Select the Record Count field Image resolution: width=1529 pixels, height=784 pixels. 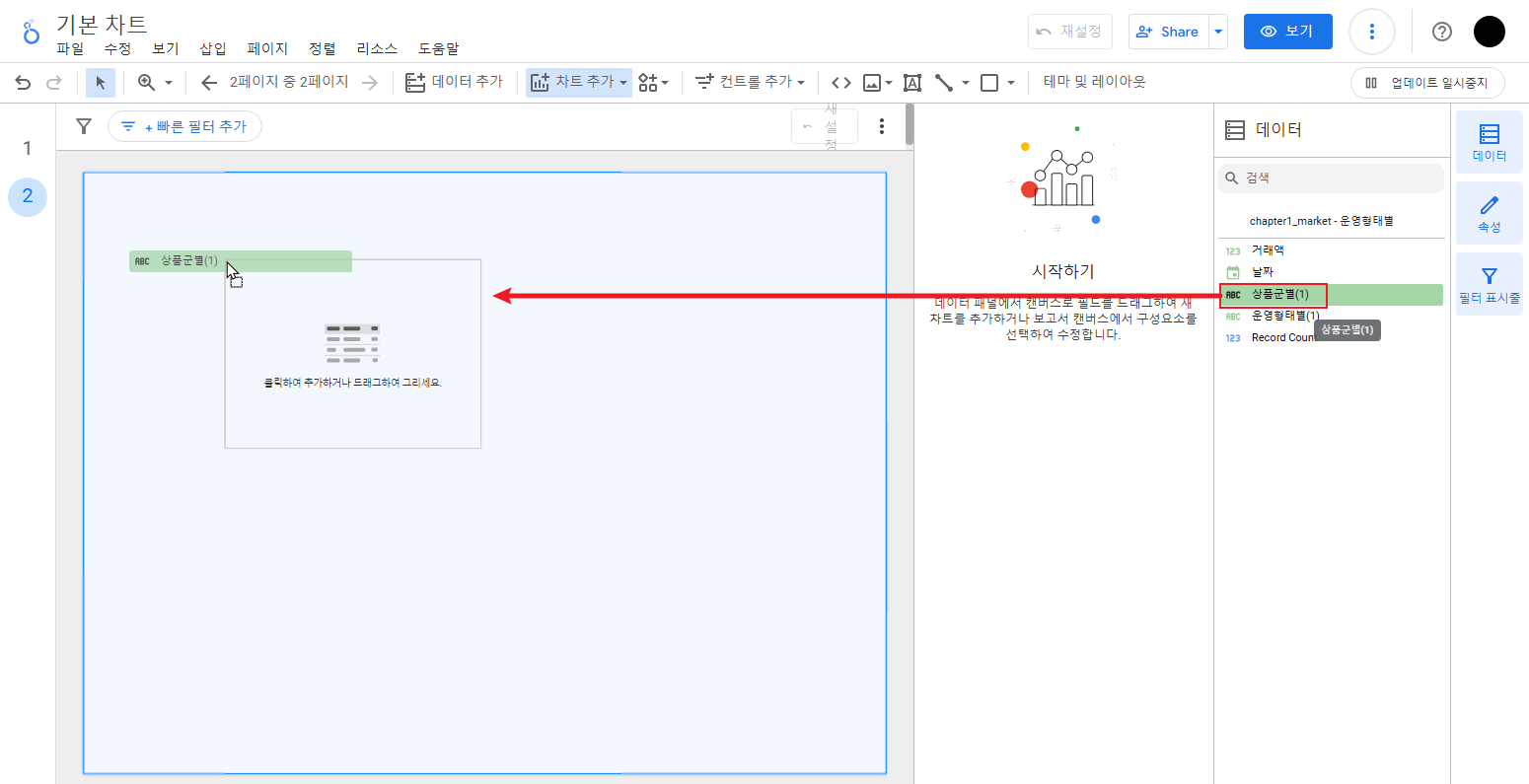coord(1332,337)
